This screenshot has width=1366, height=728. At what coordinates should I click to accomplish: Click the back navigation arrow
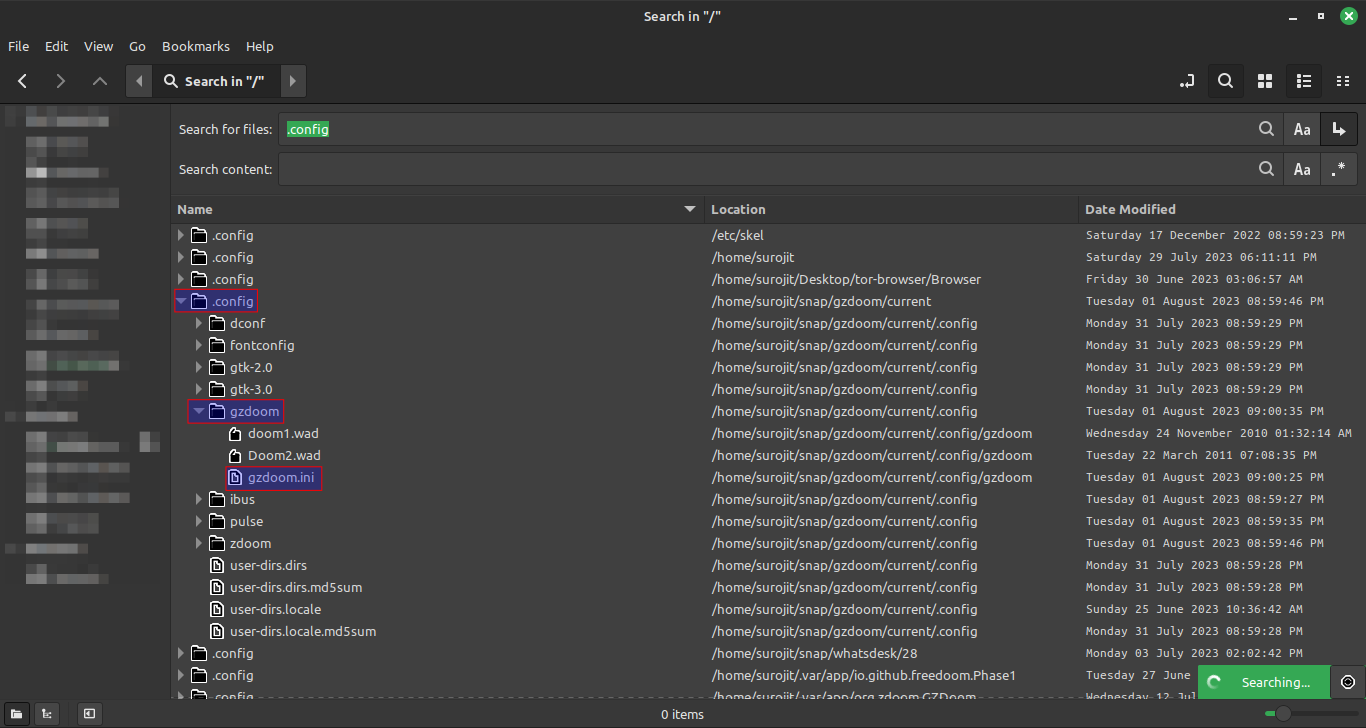click(22, 81)
